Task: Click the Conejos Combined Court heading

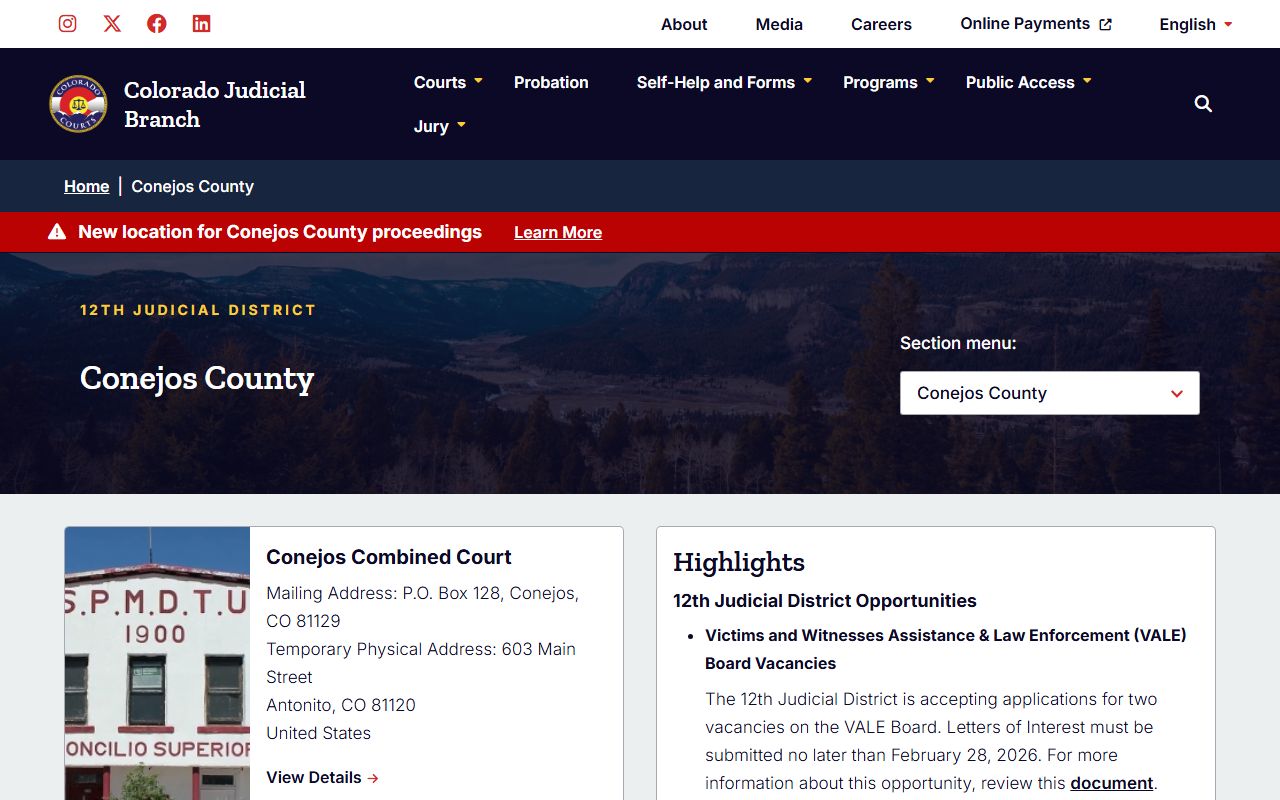Action: (389, 557)
